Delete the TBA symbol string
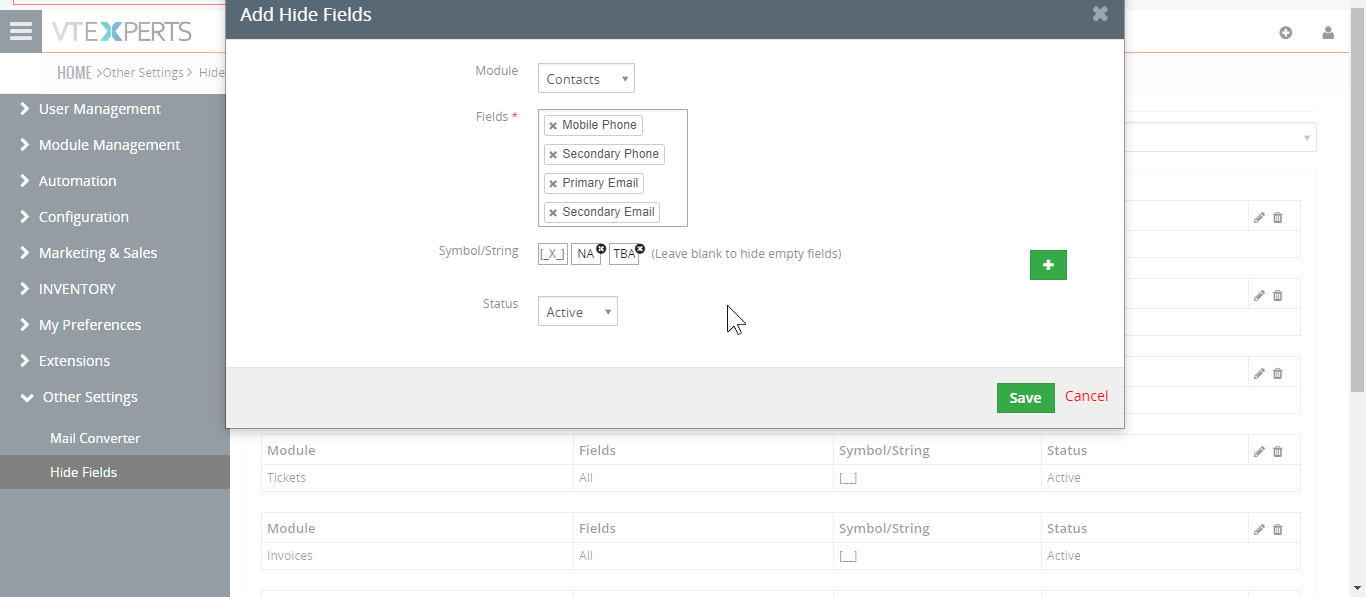The height and width of the screenshot is (597, 1366). [640, 248]
